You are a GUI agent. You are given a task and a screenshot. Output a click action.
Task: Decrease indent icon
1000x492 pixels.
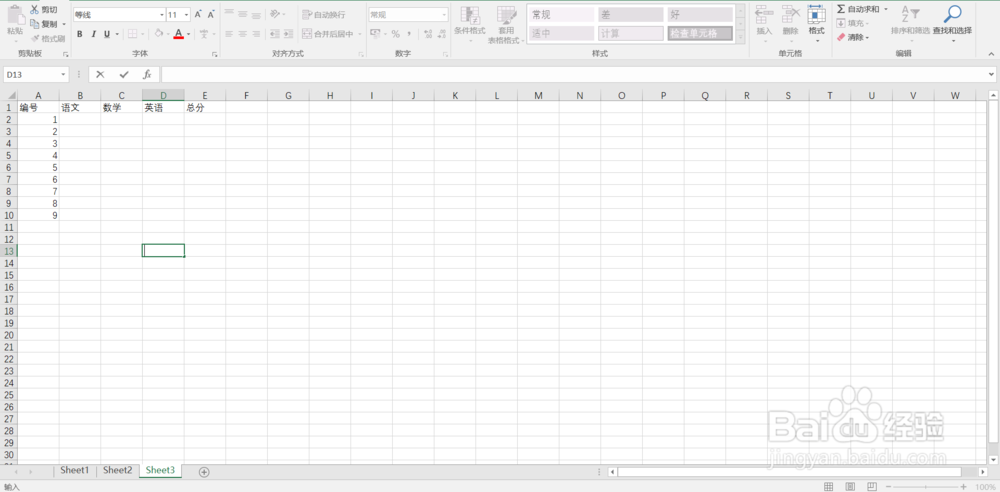pyautogui.click(x=274, y=34)
